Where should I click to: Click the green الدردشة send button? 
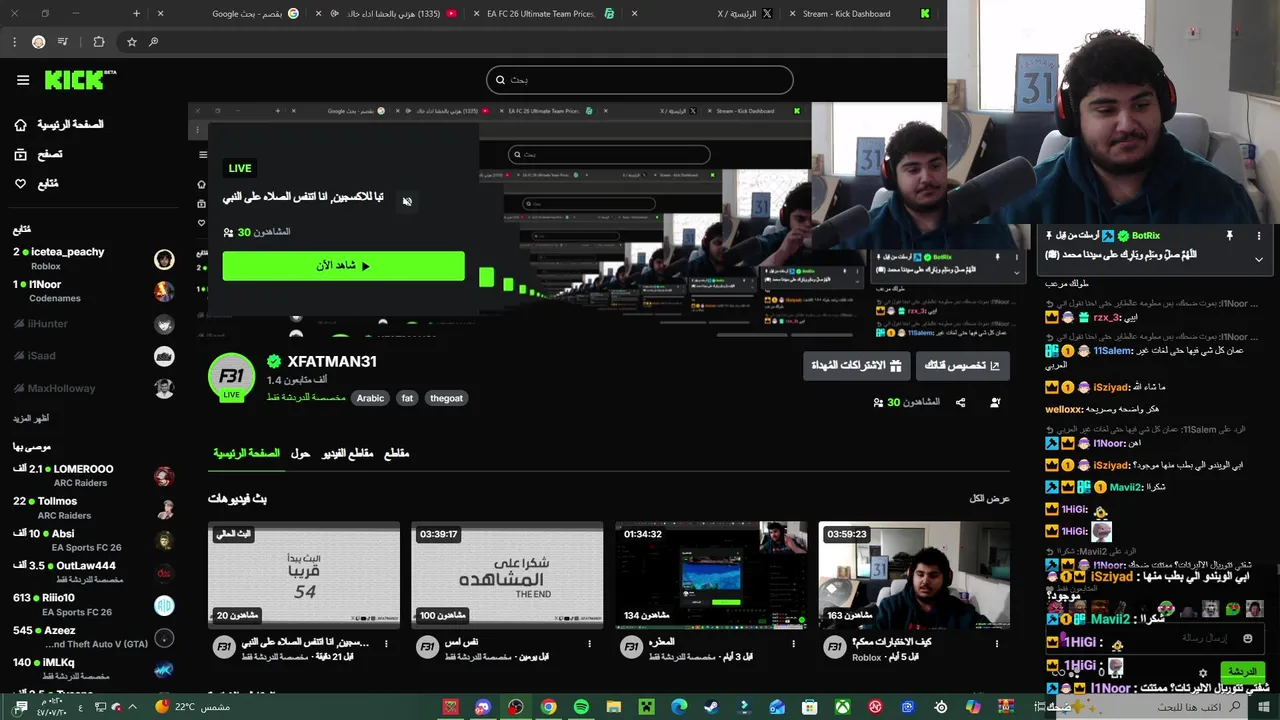1241,672
